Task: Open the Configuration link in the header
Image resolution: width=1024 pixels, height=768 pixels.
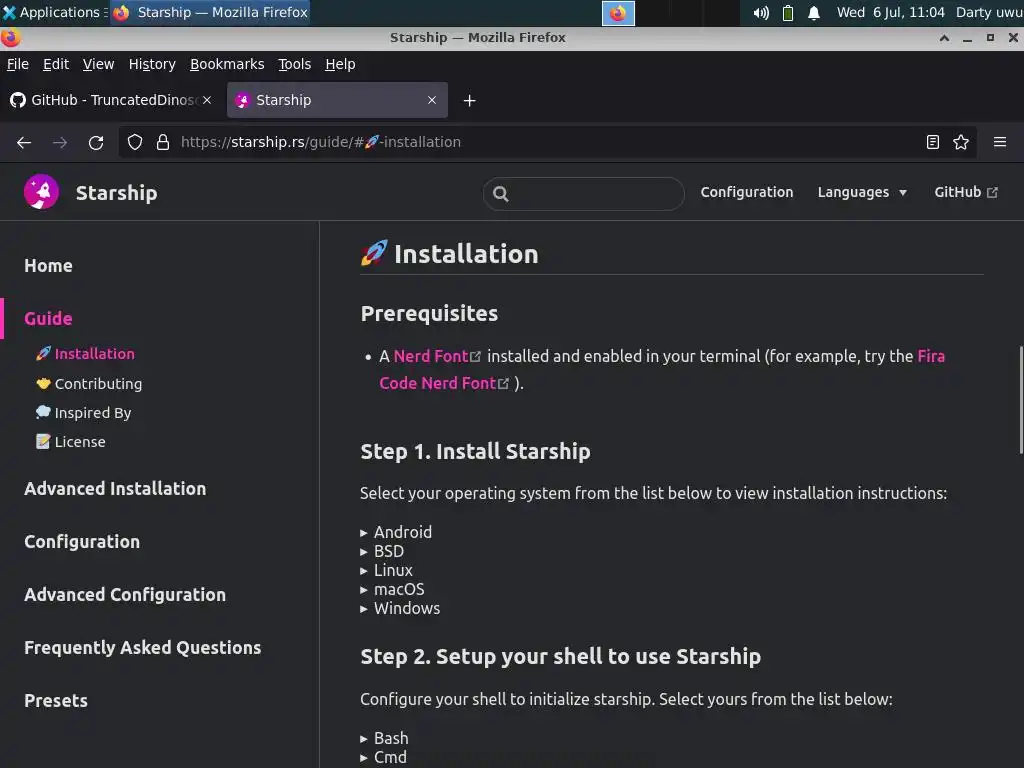Action: click(x=746, y=192)
